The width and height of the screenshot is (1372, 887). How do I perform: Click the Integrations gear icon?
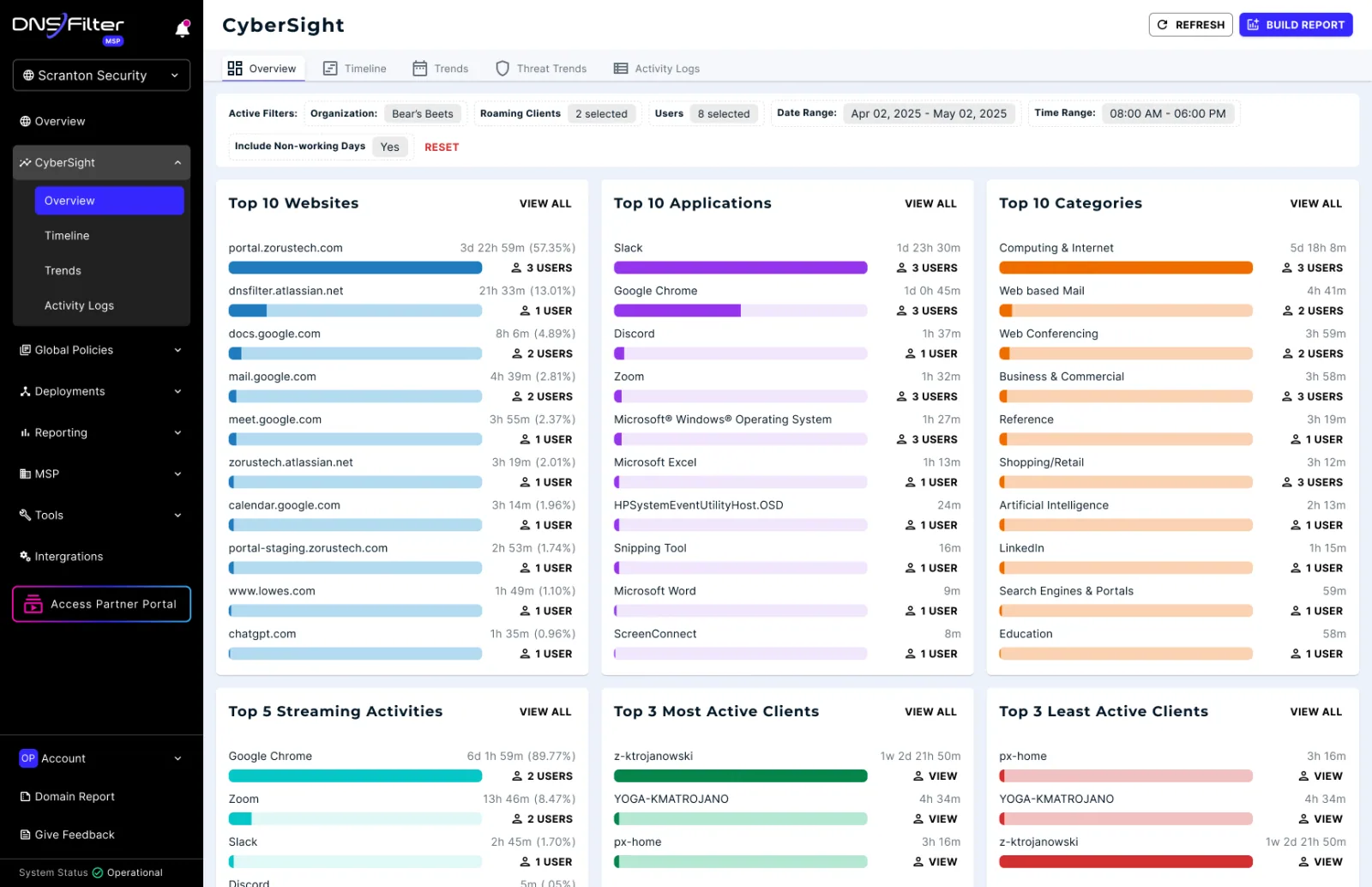(x=26, y=557)
